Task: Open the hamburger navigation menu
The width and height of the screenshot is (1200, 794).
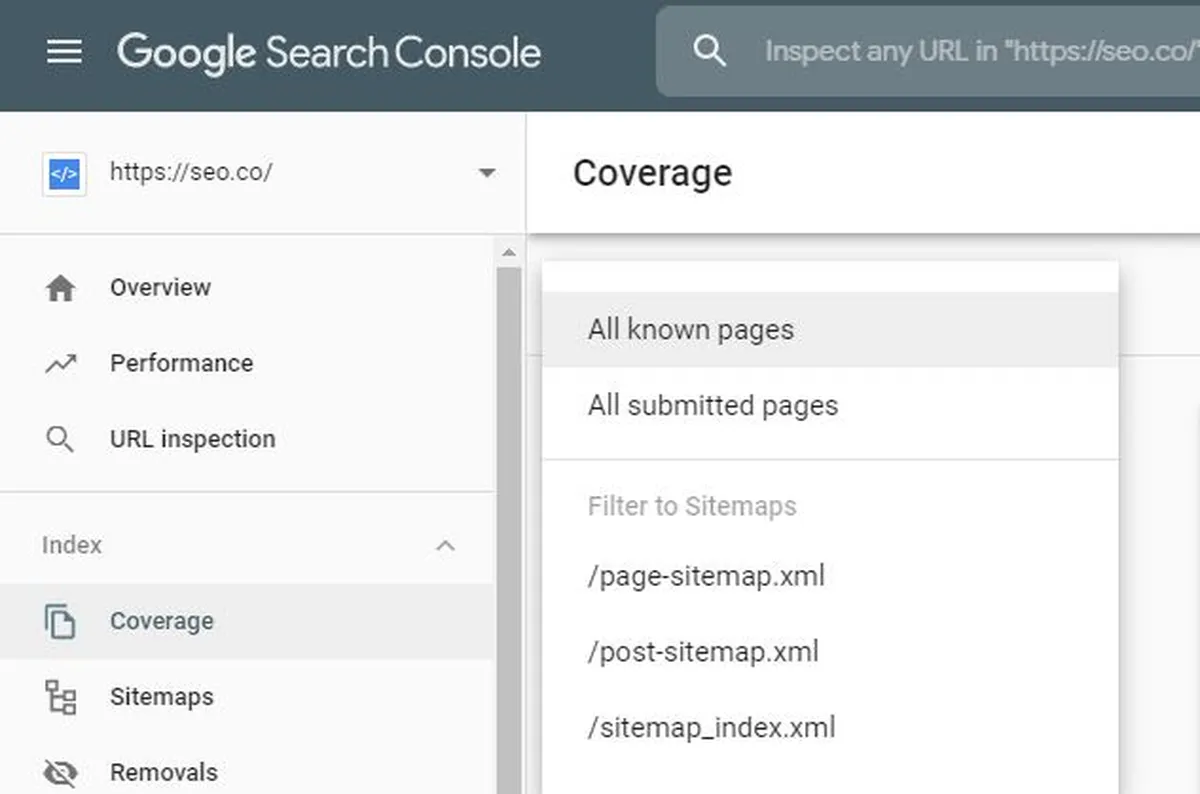Action: [x=64, y=51]
